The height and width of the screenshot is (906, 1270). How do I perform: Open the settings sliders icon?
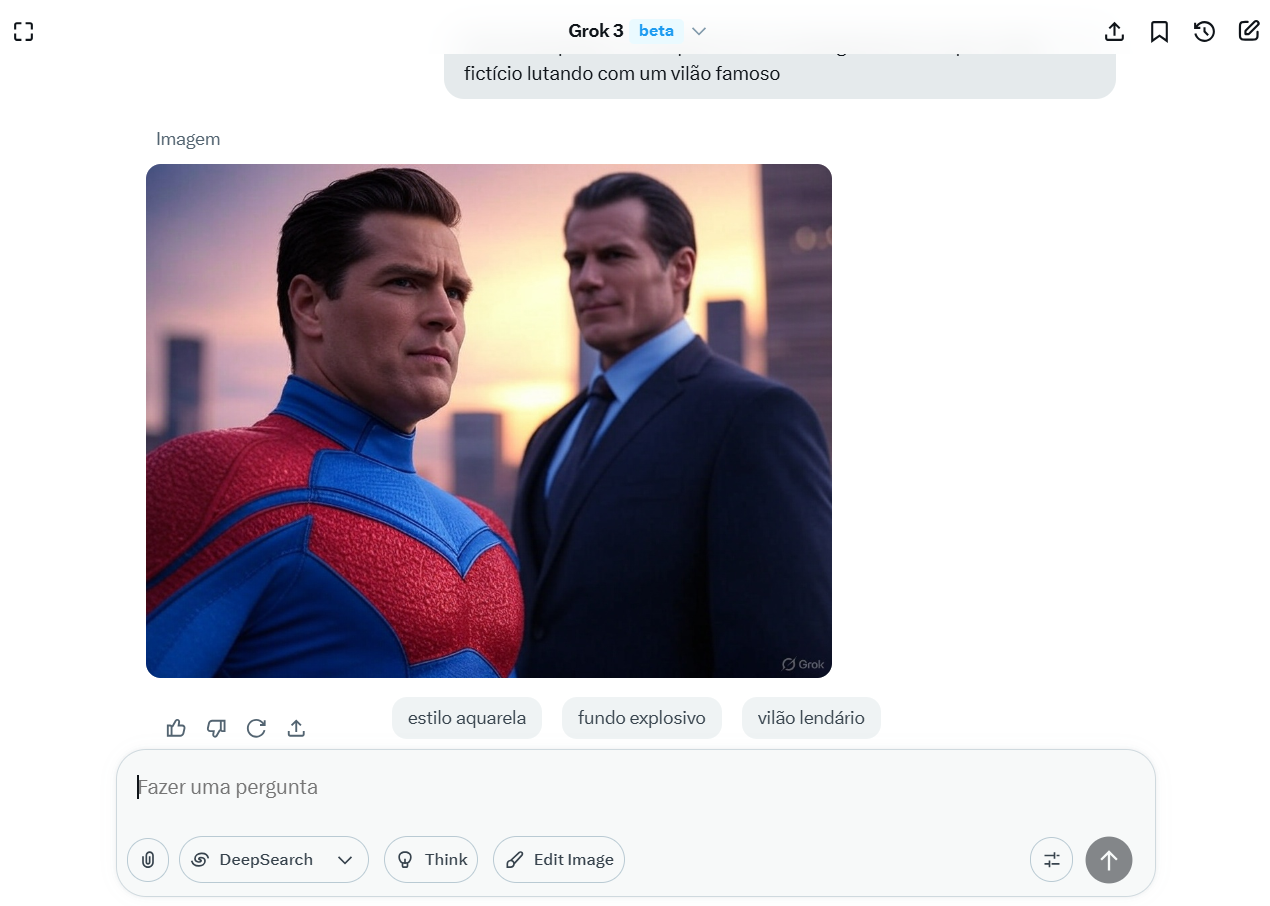coord(1051,859)
